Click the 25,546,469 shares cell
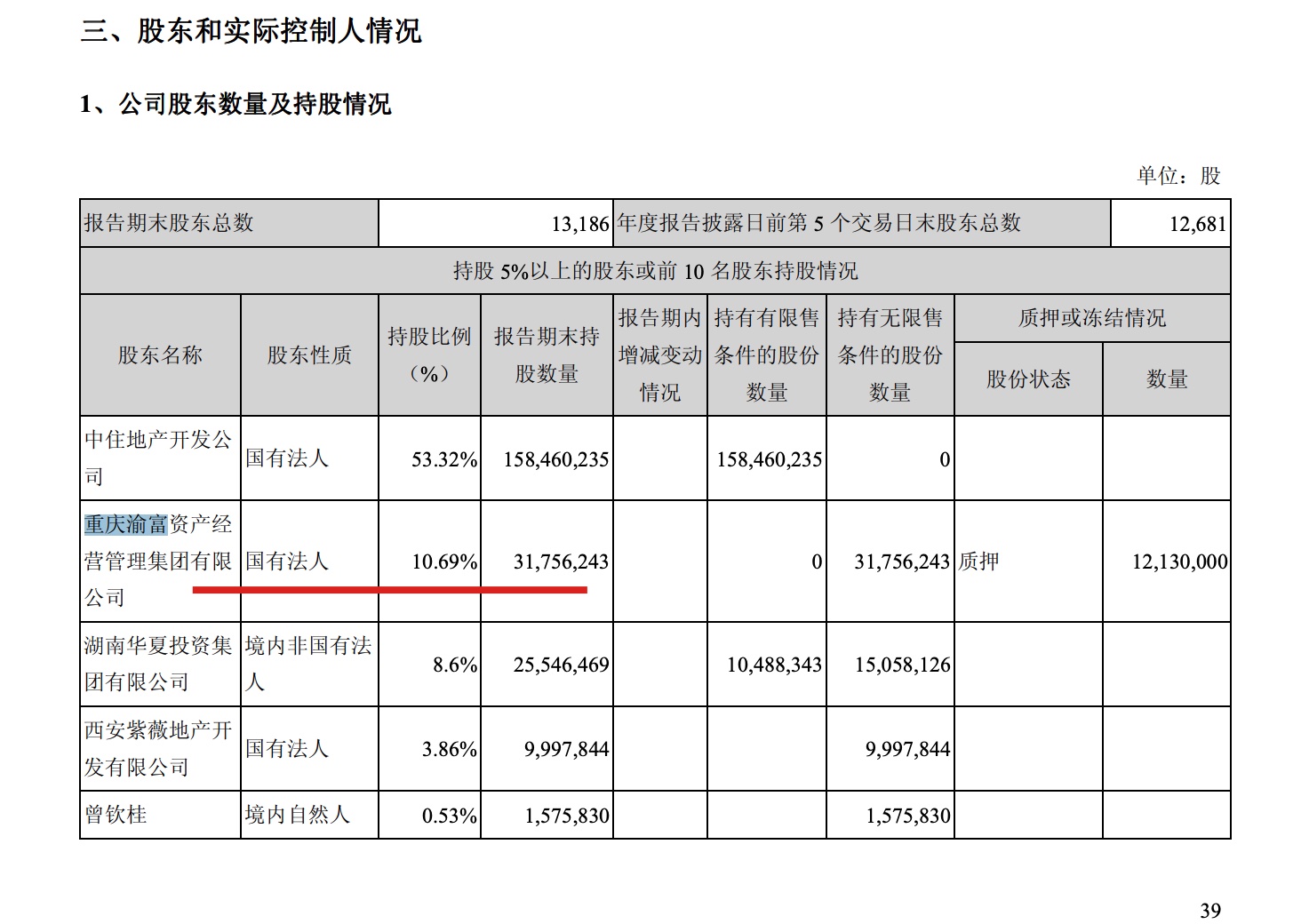 point(547,665)
